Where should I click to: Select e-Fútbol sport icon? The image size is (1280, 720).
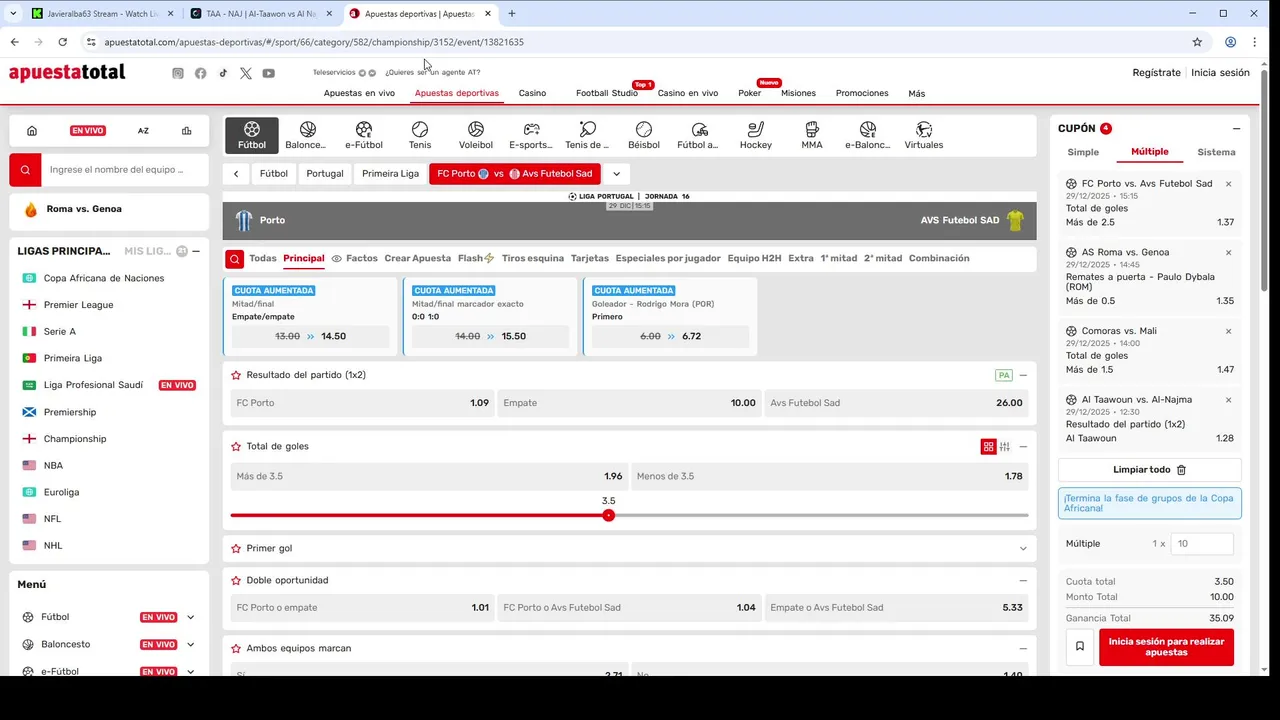tap(364, 136)
